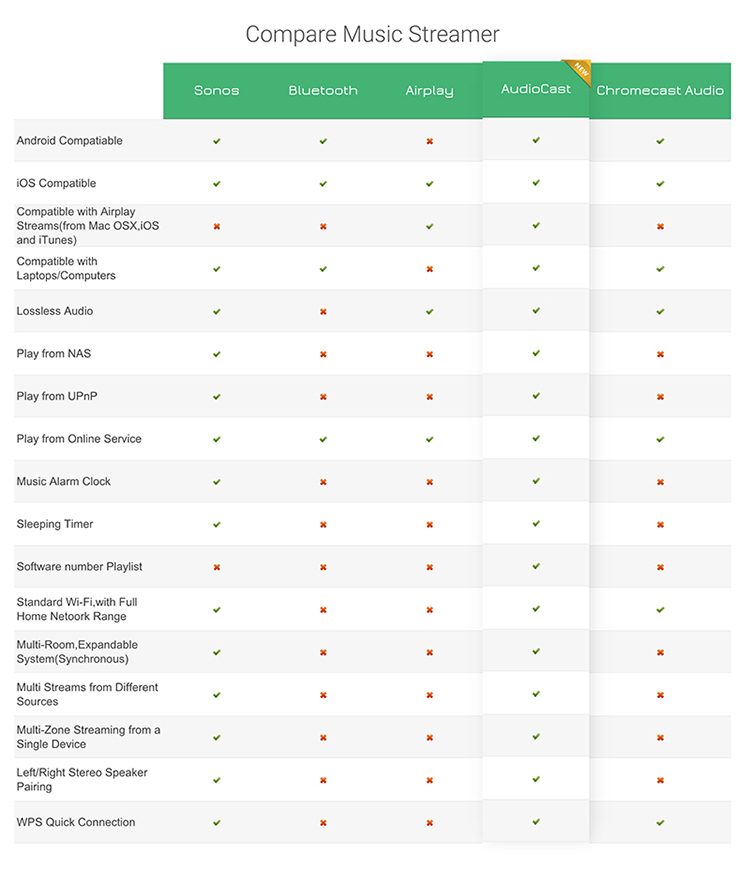Click Sonos cross for Compatible with Airplay Streams
The width and height of the screenshot is (750, 869).
click(x=217, y=227)
